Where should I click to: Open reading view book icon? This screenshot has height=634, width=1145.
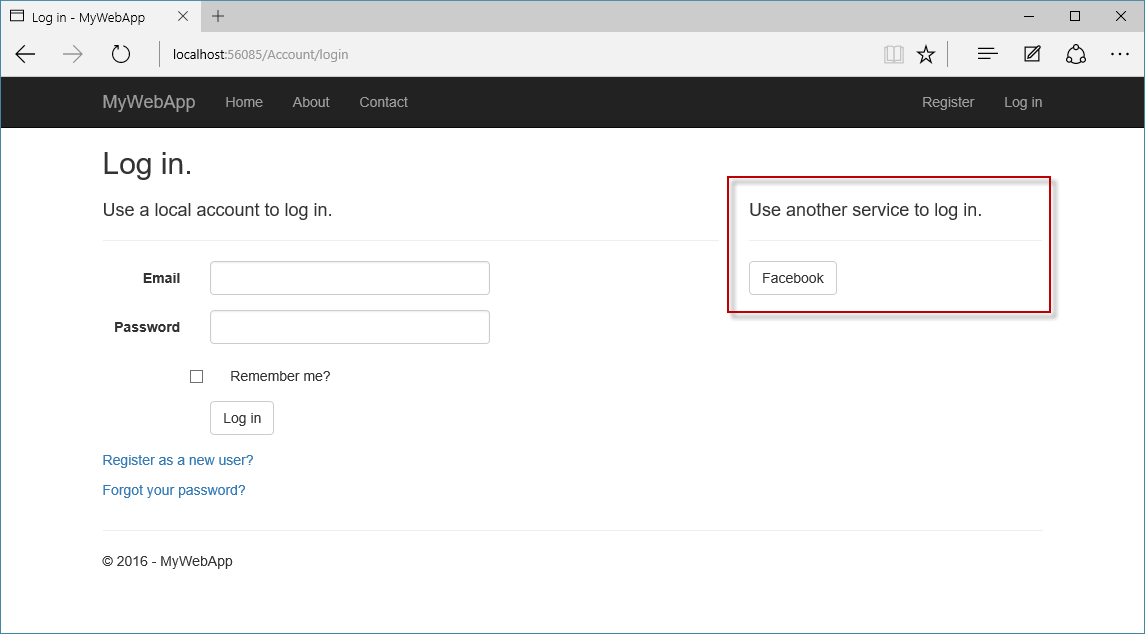894,54
